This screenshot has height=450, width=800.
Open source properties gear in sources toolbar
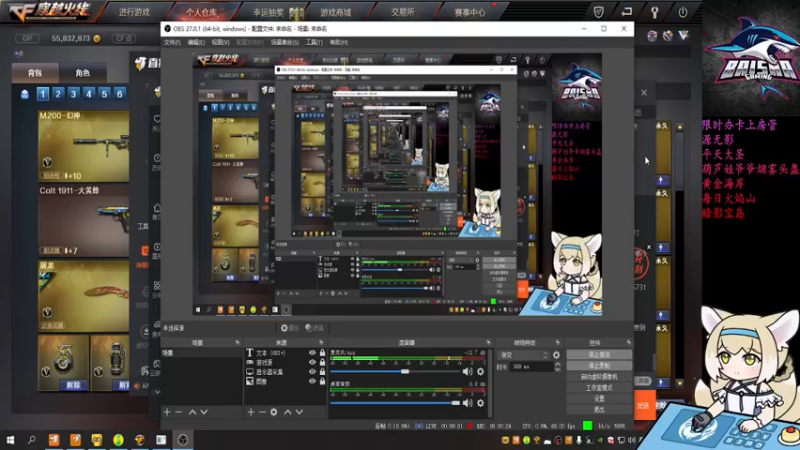(274, 412)
